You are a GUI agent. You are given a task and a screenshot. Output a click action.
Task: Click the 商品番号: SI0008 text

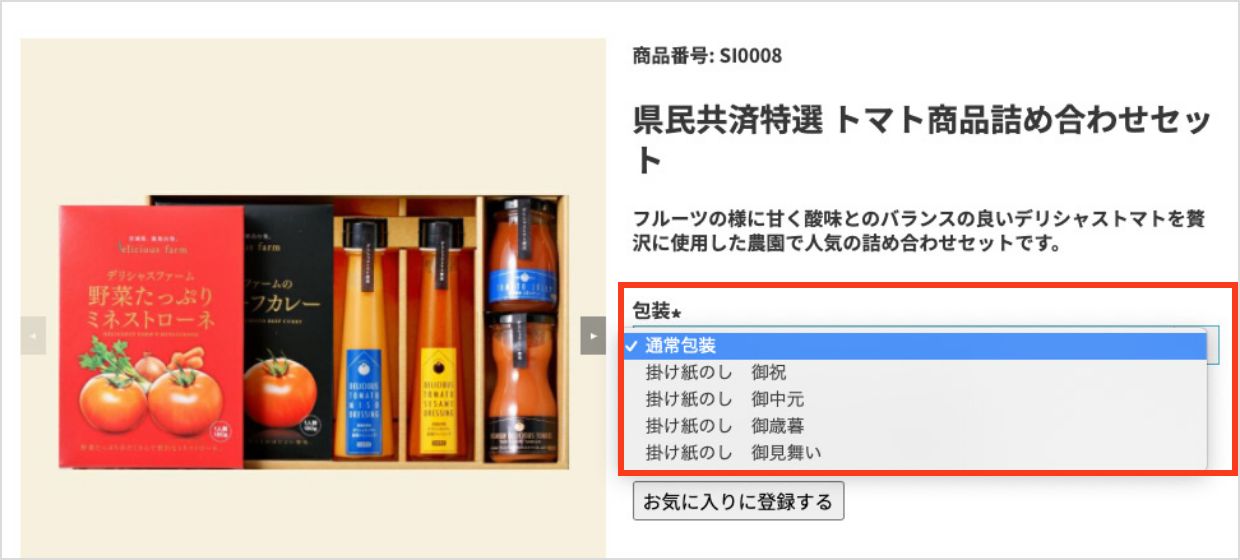pyautogui.click(x=707, y=56)
